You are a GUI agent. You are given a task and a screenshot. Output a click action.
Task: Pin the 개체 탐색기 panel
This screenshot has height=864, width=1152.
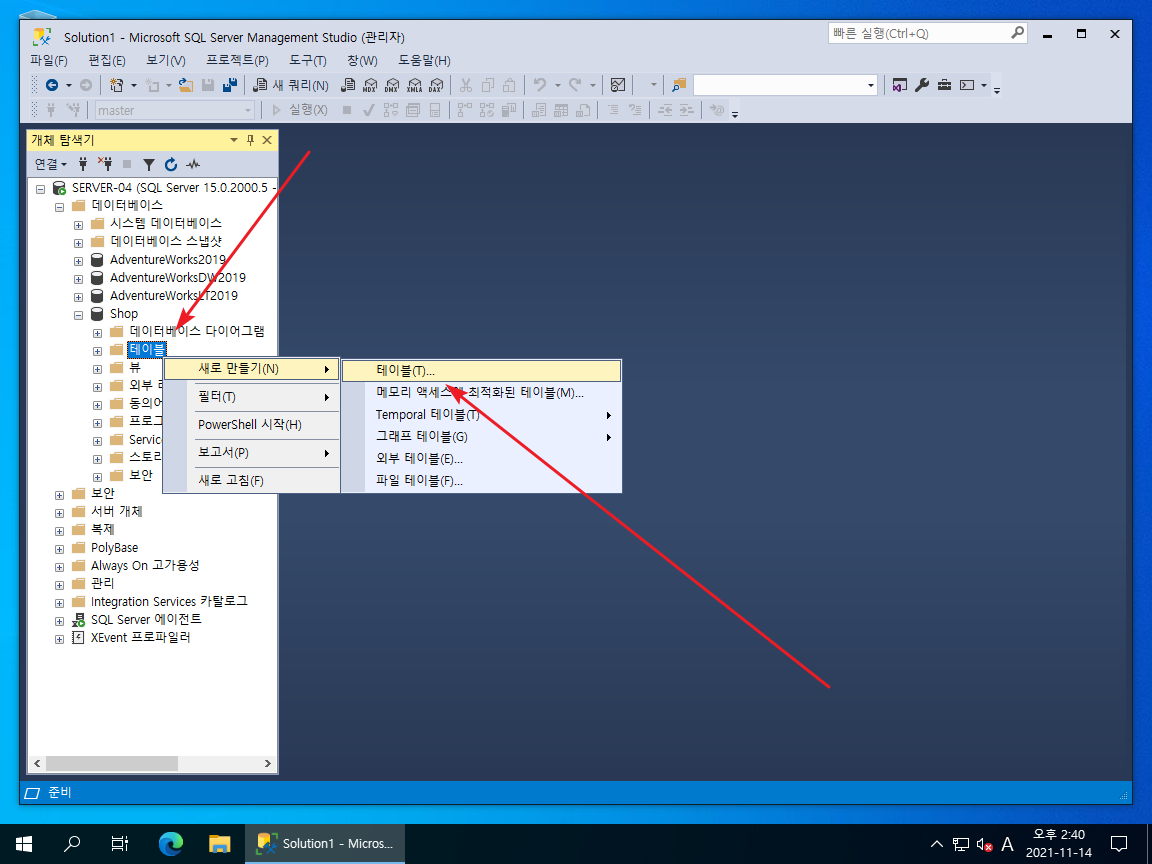coord(251,140)
